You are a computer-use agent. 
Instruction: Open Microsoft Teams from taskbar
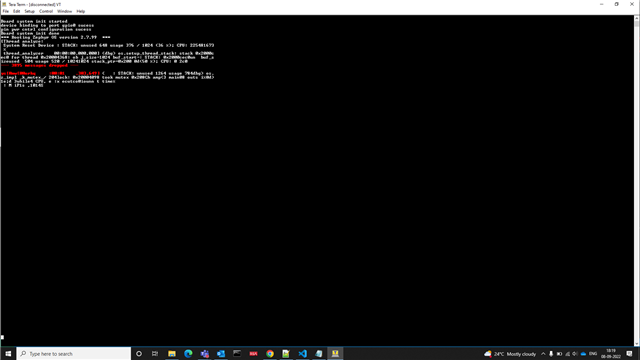(204, 353)
